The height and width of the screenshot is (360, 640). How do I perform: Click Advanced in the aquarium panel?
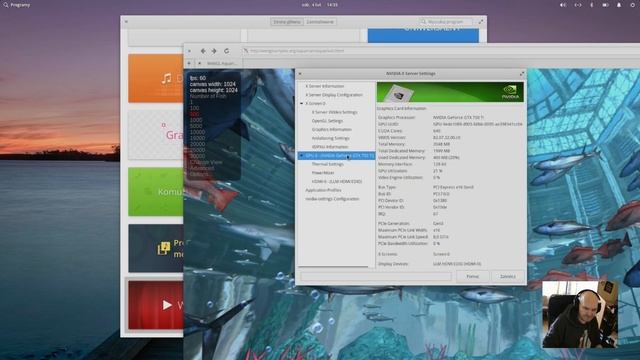[202, 168]
